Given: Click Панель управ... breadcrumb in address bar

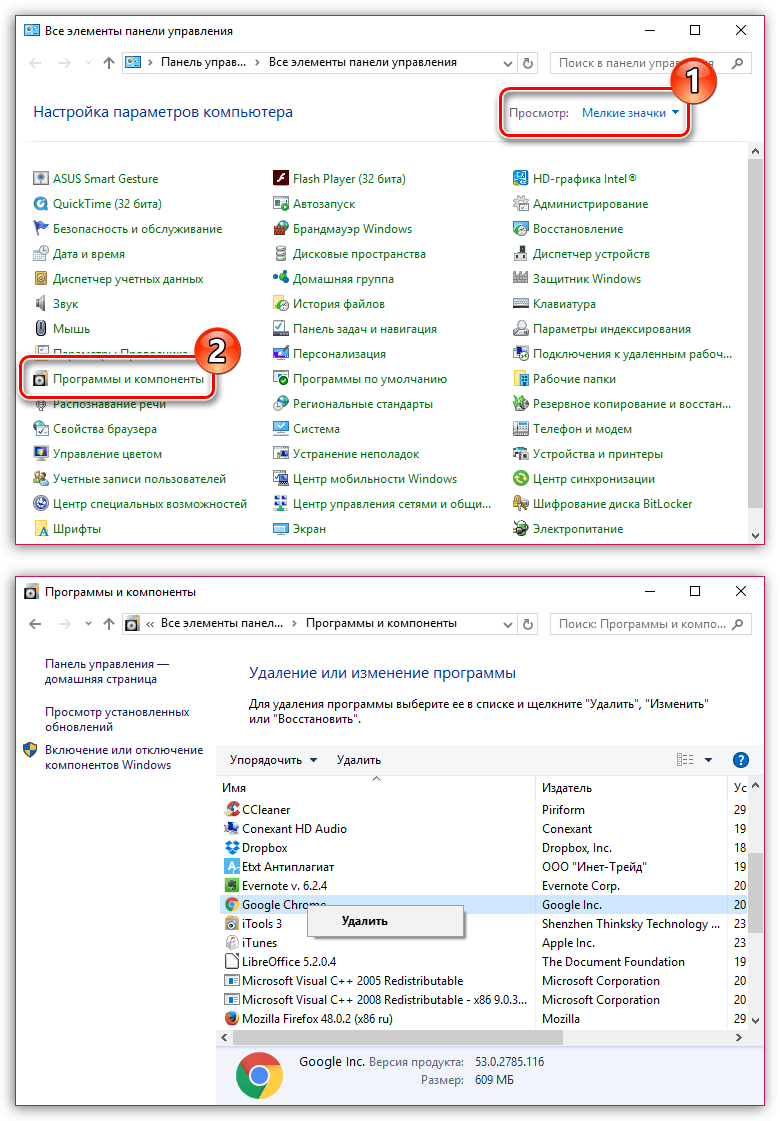Looking at the screenshot, I should [x=203, y=62].
